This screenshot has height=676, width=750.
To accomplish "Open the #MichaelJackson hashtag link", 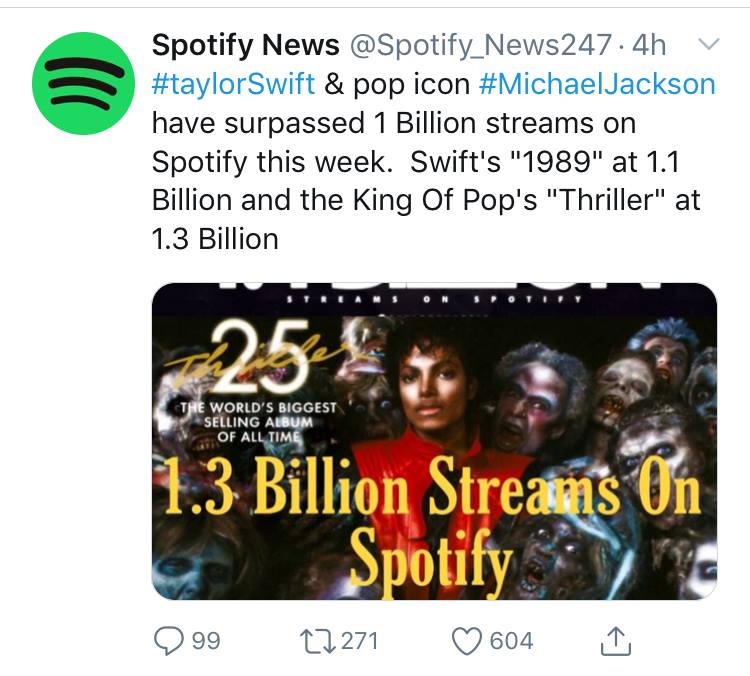I will 597,84.
